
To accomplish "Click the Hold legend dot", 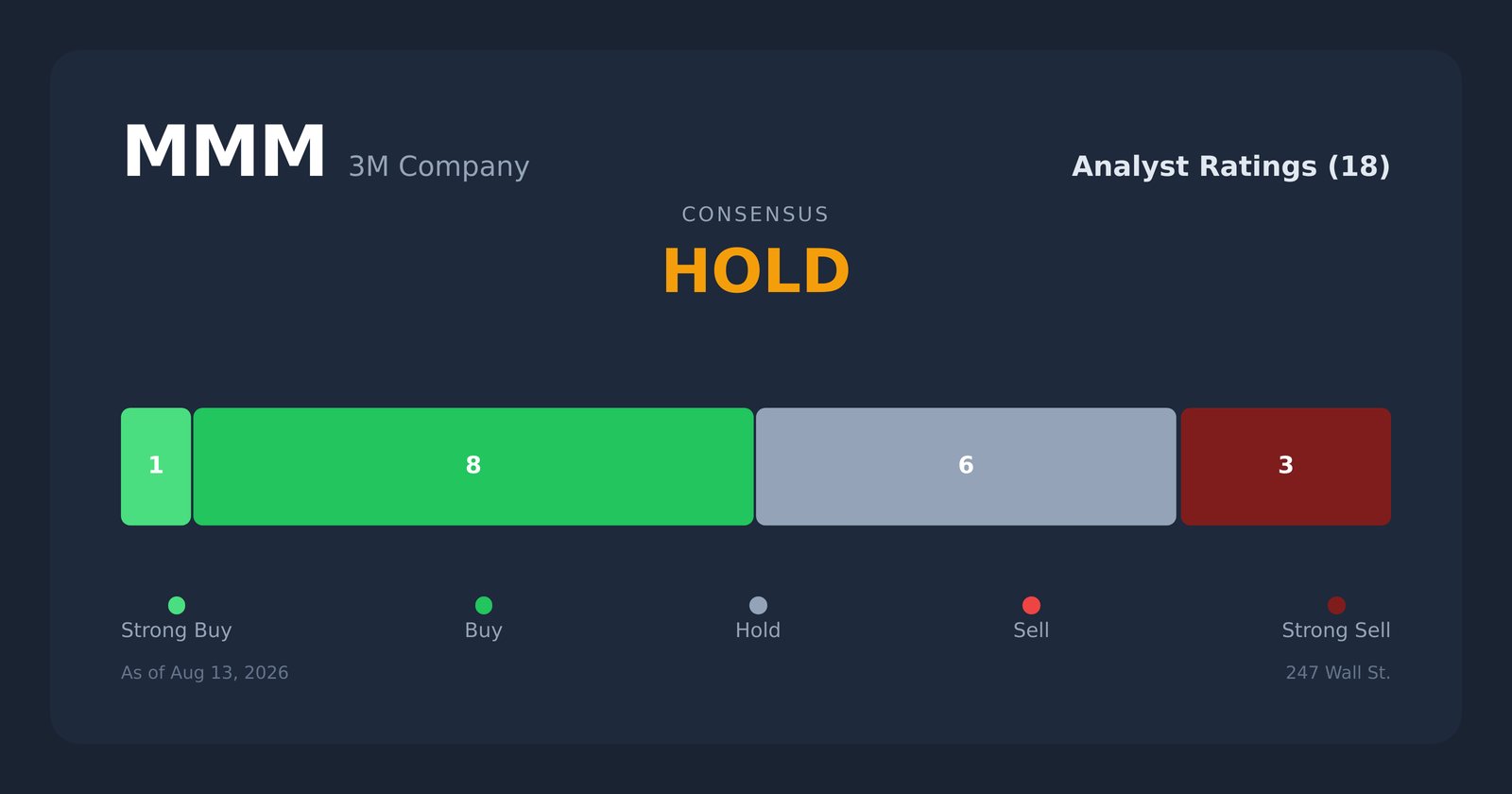I will [x=758, y=605].
